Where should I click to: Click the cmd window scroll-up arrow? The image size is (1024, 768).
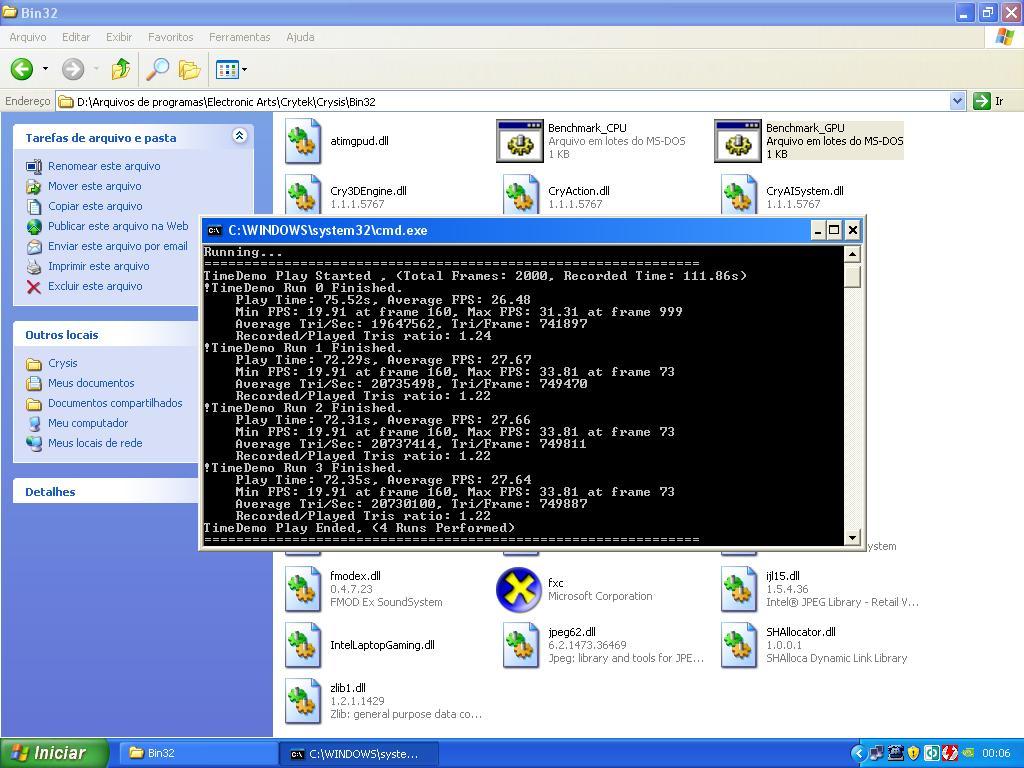tap(852, 254)
